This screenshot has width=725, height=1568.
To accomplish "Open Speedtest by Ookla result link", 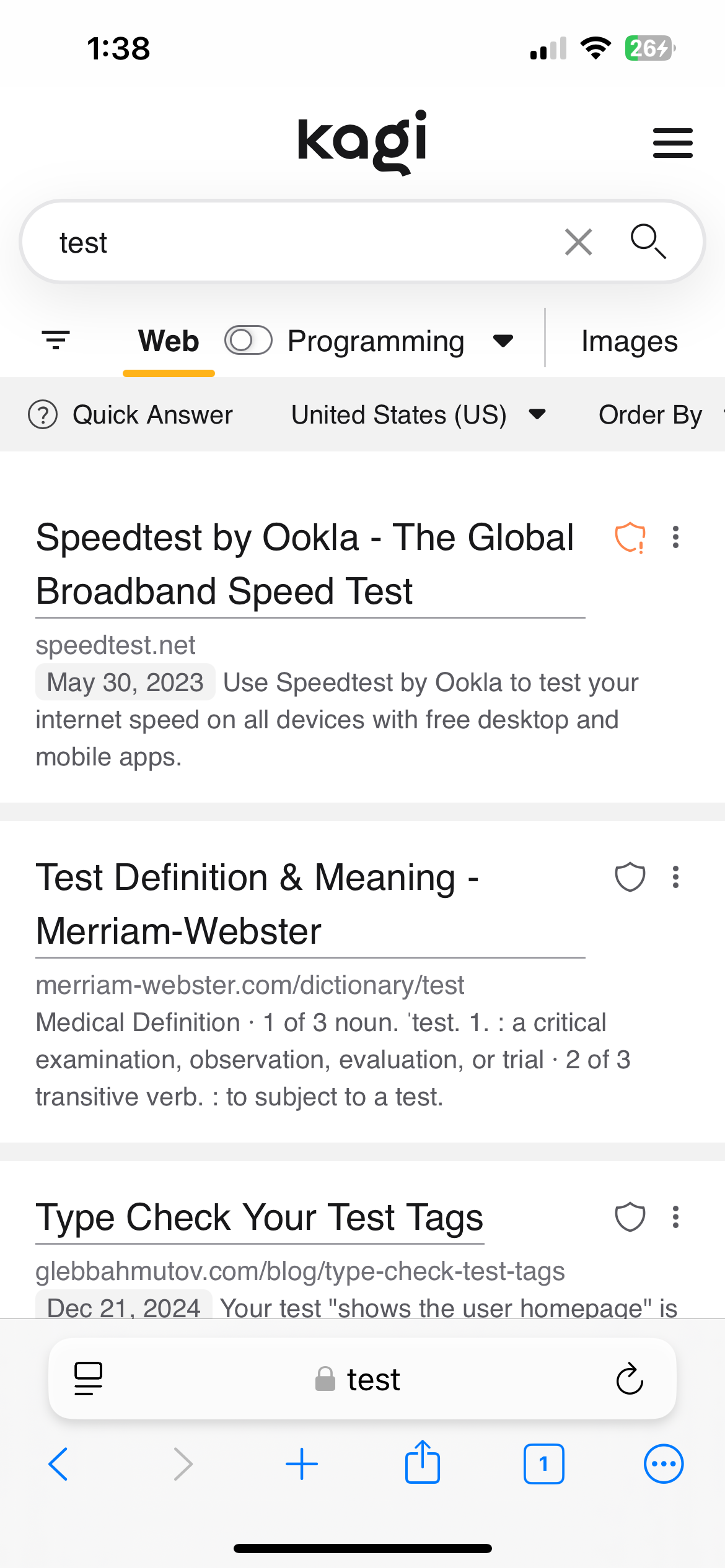I will click(305, 564).
